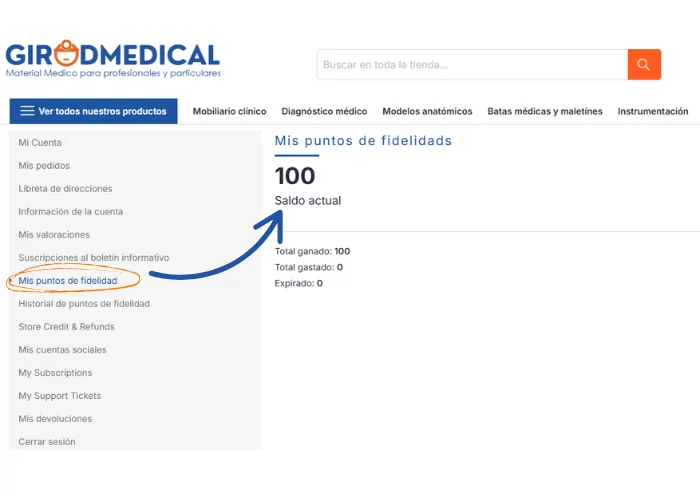The image size is (700, 500).
Task: Click hamburger icon in products button
Action: [27, 111]
